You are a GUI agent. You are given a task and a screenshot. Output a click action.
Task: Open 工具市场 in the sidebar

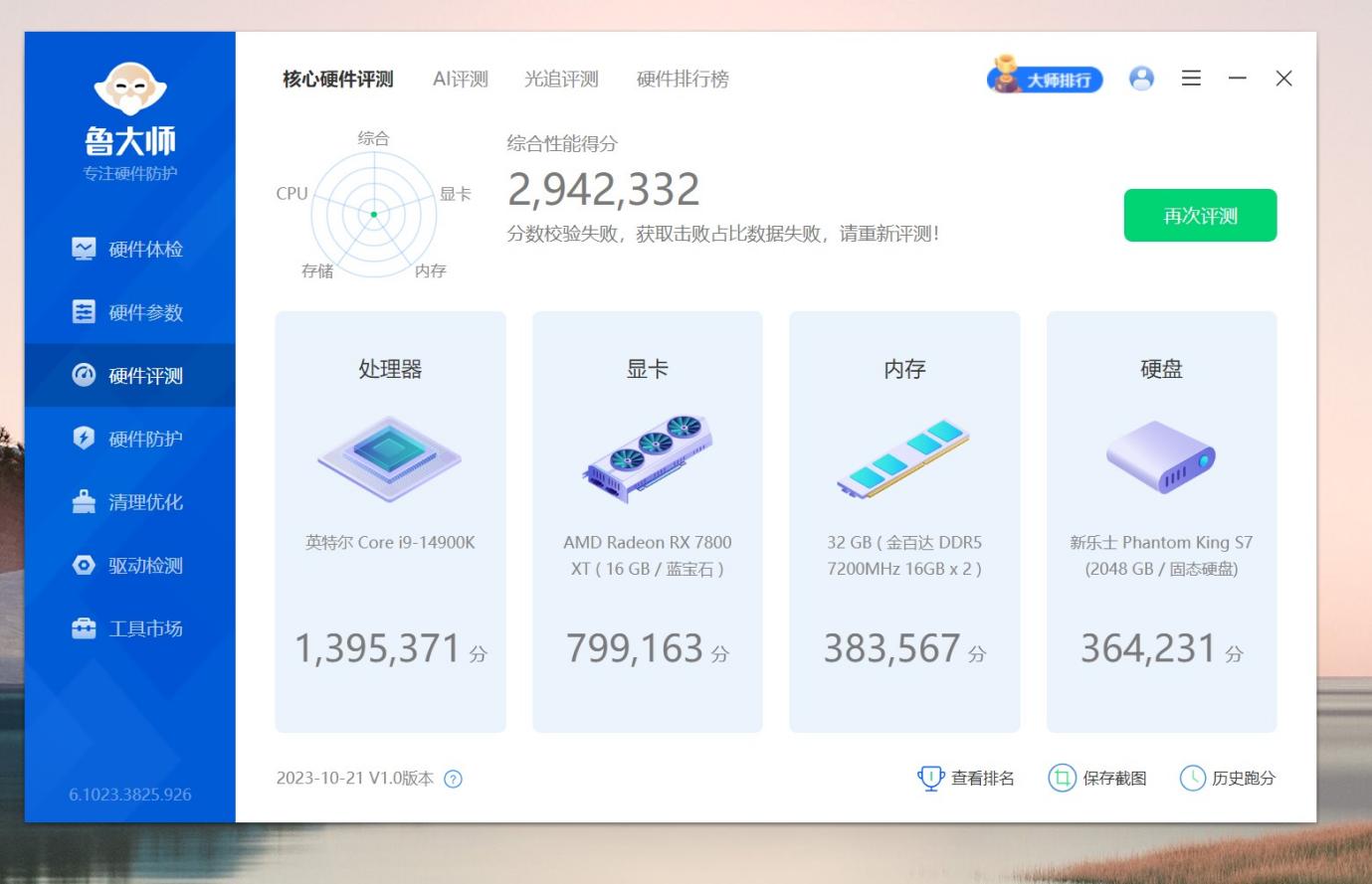(x=129, y=628)
